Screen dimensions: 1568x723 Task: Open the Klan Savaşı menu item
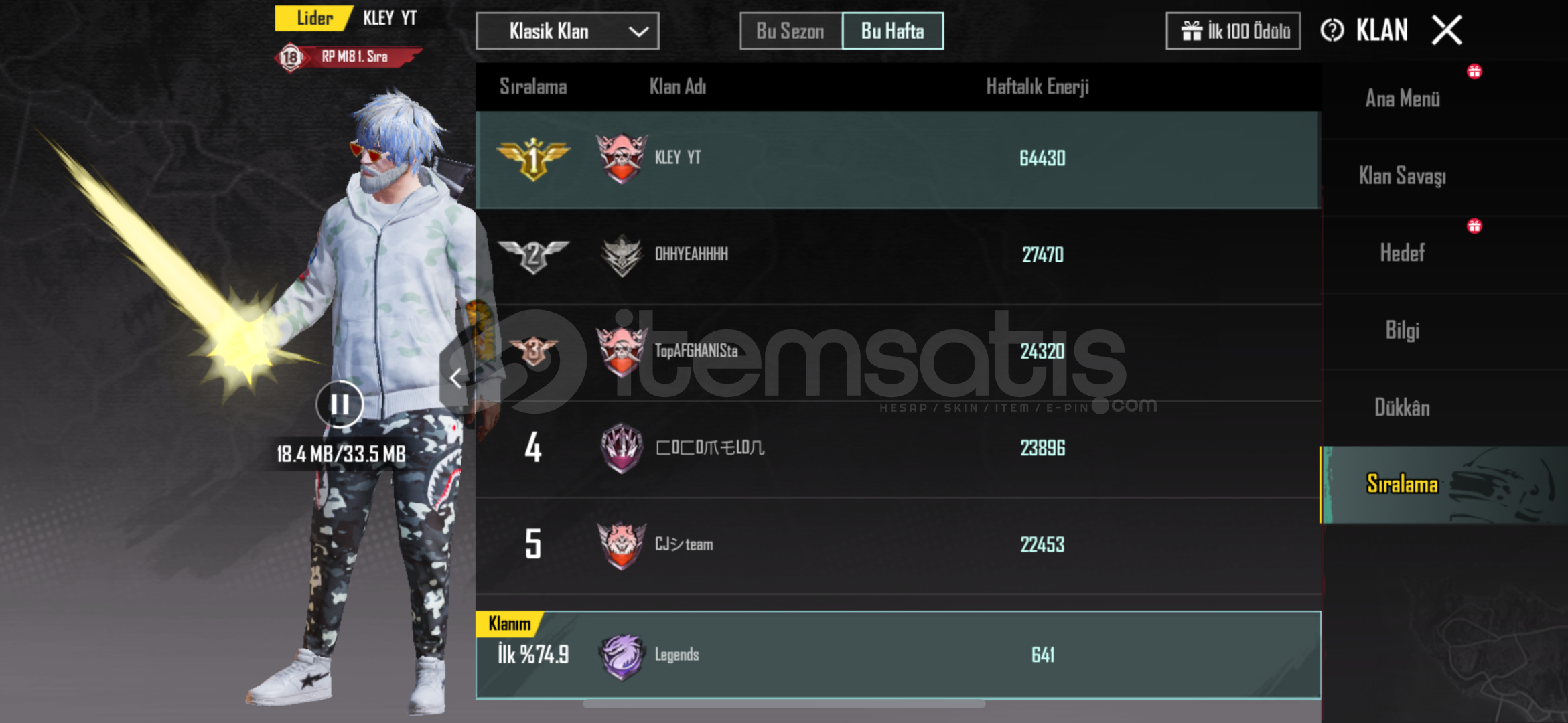click(1402, 176)
